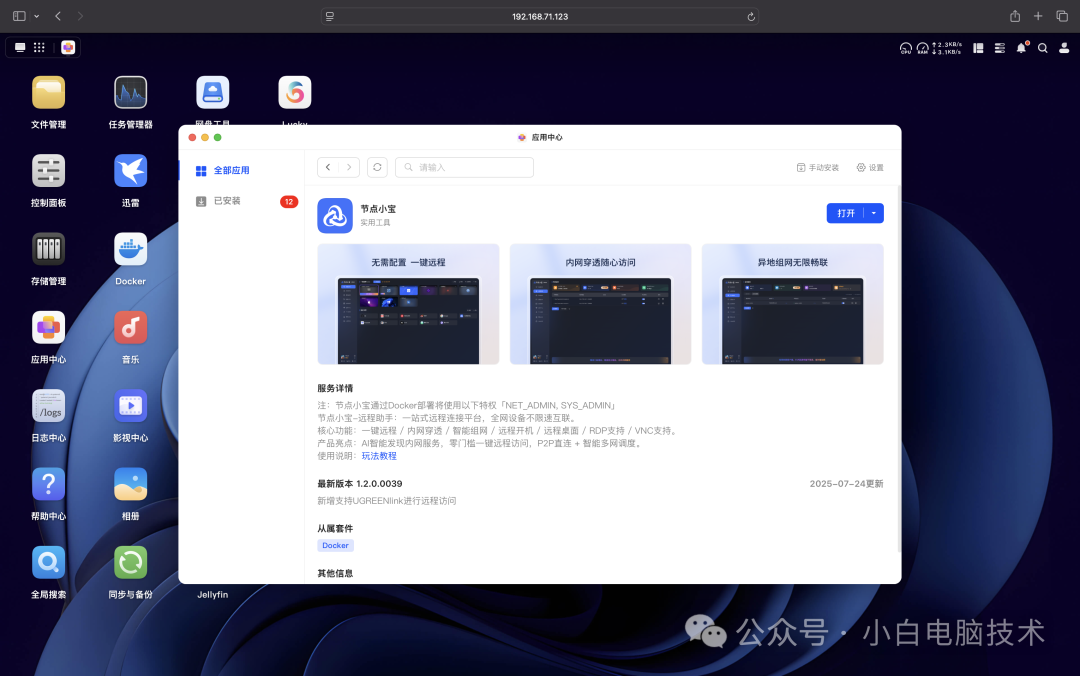The width and height of the screenshot is (1080, 676).
Task: Open the Lucky app on desktop
Action: [295, 93]
